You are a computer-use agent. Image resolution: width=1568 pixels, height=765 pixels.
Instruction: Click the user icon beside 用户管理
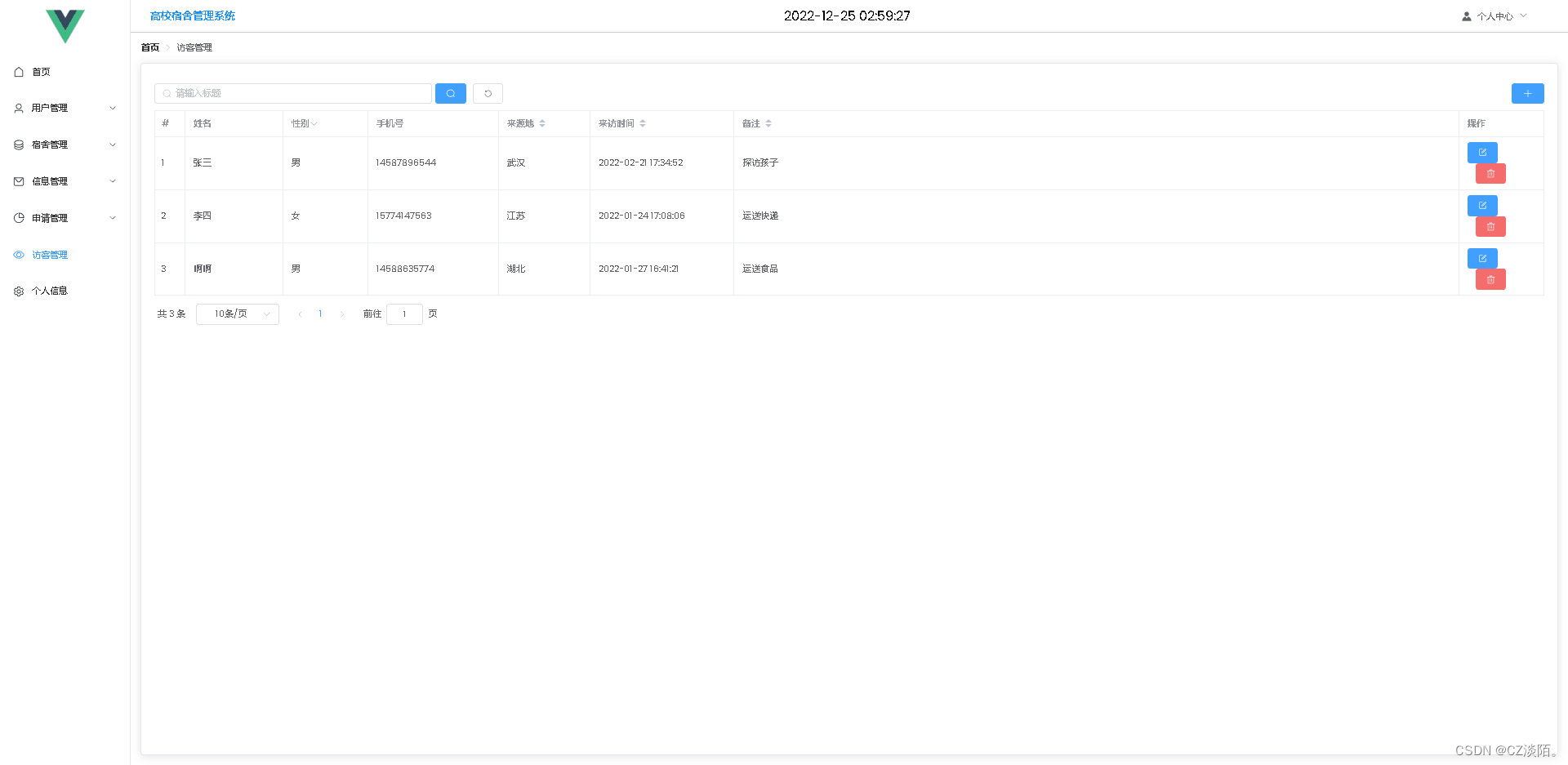pyautogui.click(x=19, y=108)
